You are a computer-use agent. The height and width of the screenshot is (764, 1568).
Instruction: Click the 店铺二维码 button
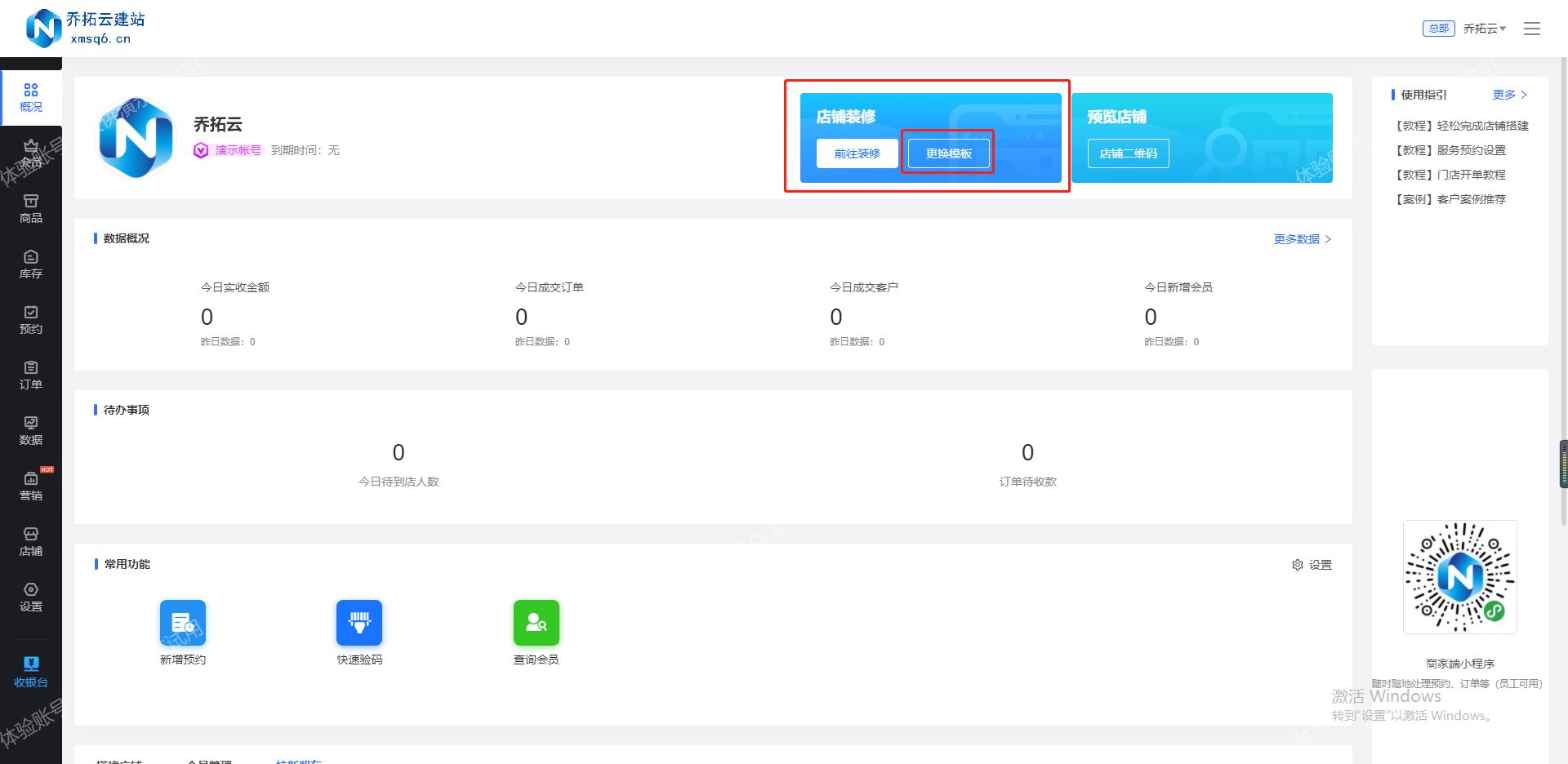(x=1128, y=153)
